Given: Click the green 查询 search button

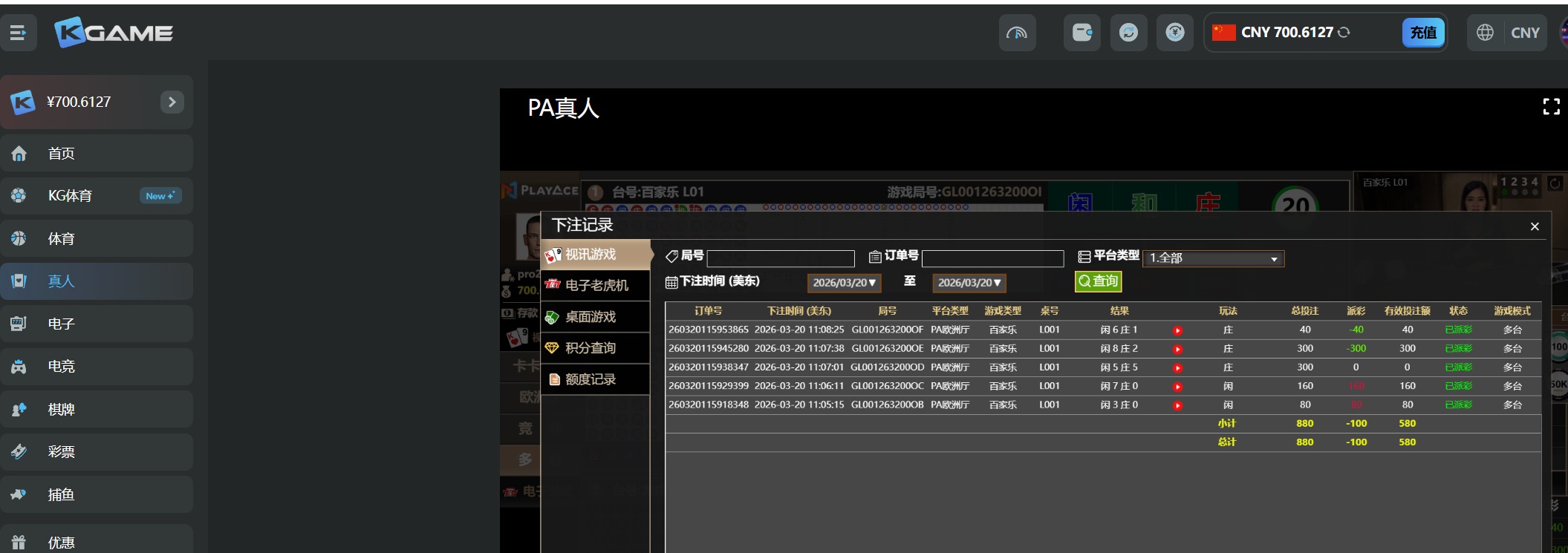Looking at the screenshot, I should (1098, 281).
